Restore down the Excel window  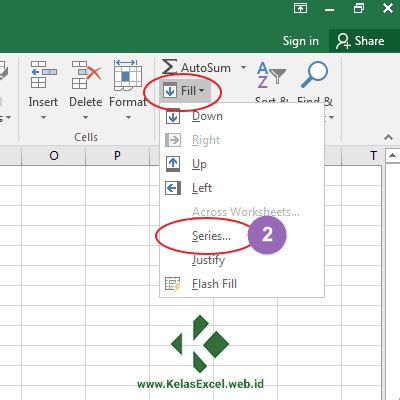[359, 8]
